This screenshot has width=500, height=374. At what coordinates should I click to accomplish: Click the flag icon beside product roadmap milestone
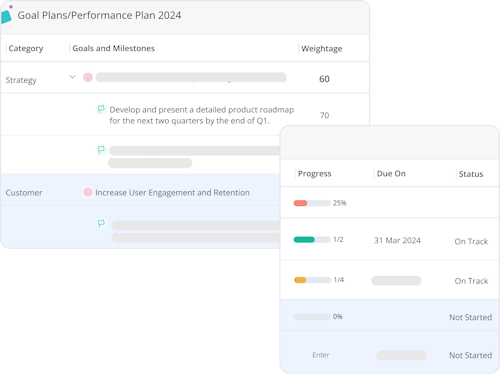pos(101,109)
